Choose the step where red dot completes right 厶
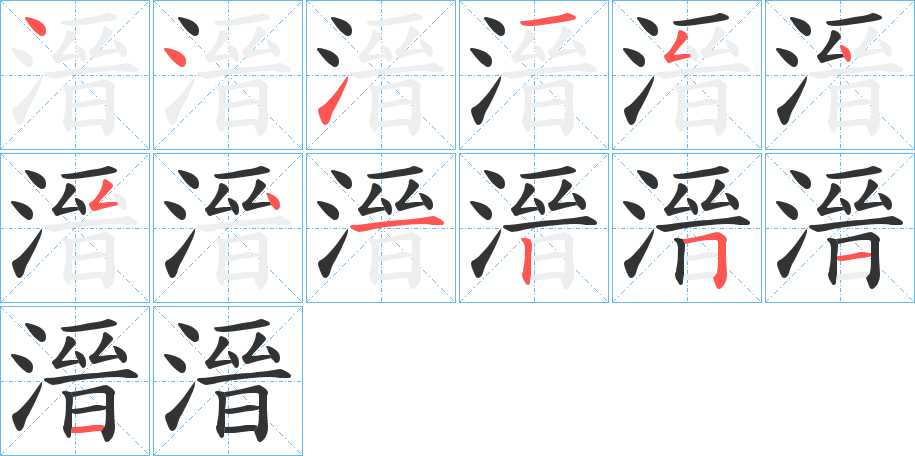Viewport: 915px width, 456px height. tap(228, 228)
